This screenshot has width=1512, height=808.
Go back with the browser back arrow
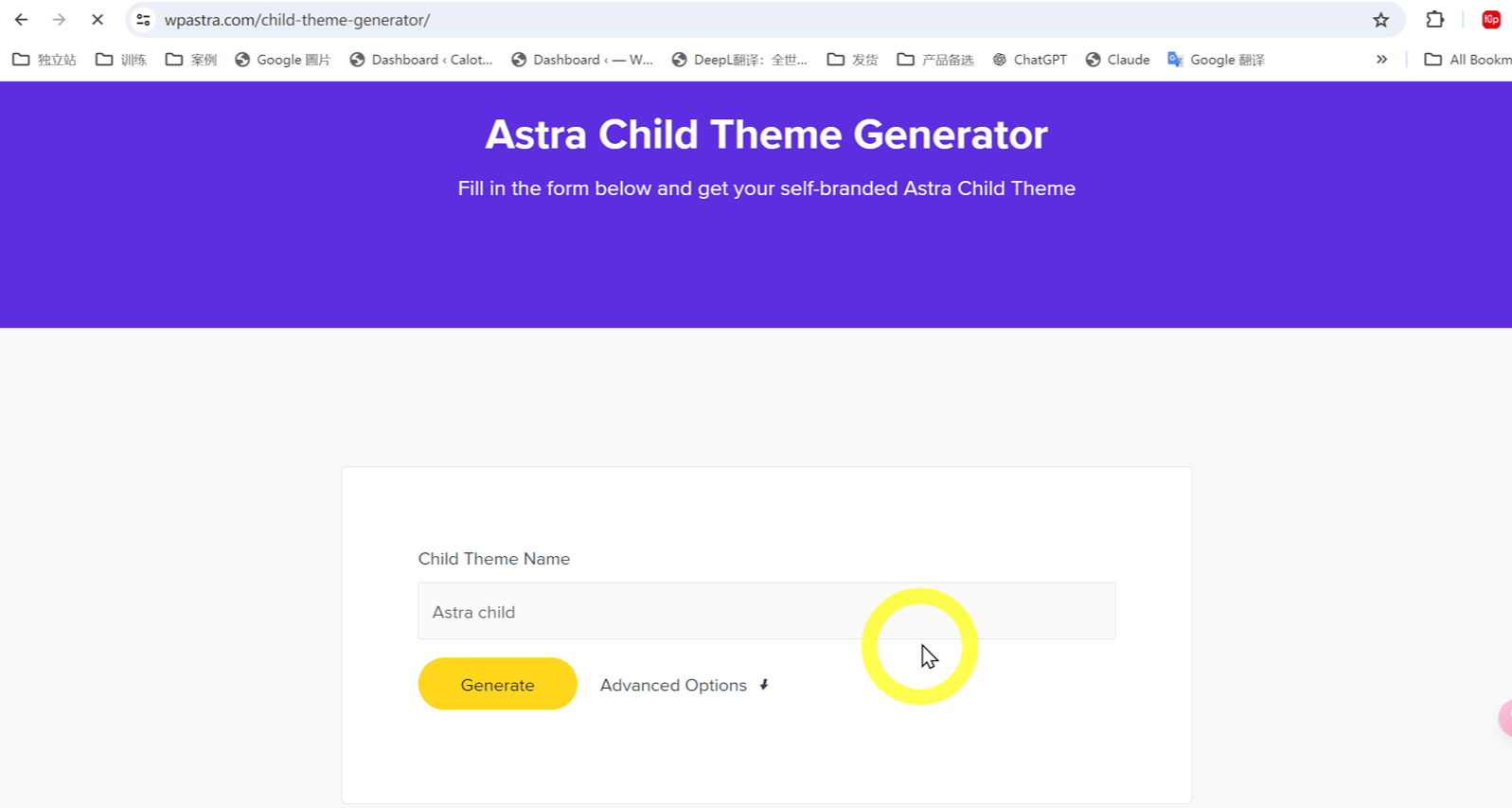pos(21,20)
